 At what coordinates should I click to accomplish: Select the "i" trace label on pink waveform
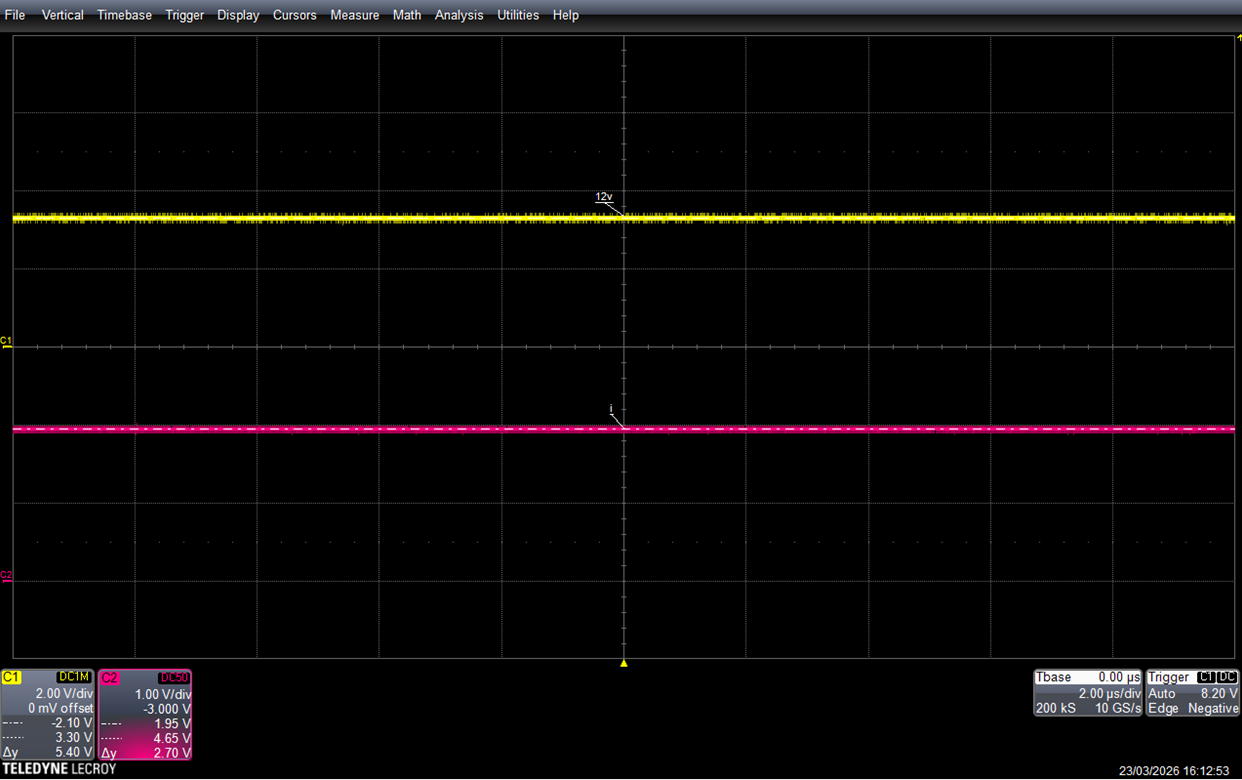pyautogui.click(x=611, y=409)
